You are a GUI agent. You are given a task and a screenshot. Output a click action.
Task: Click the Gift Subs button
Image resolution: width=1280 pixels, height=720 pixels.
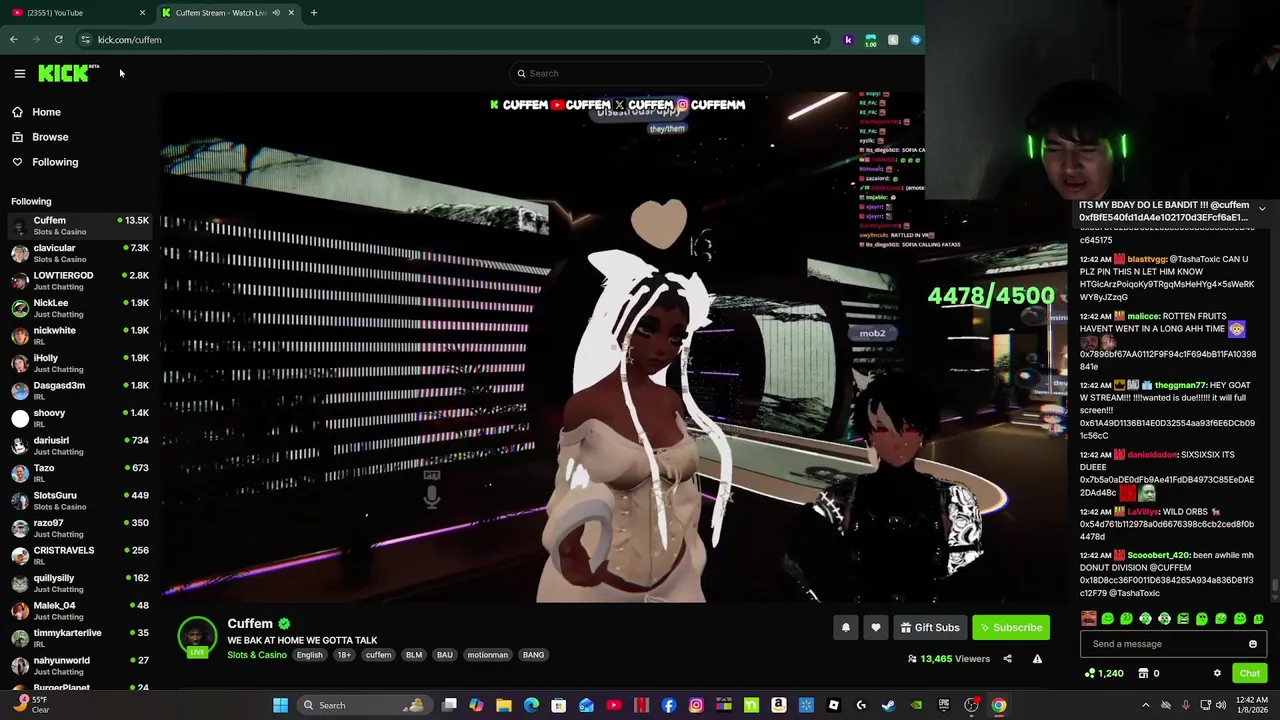[930, 627]
